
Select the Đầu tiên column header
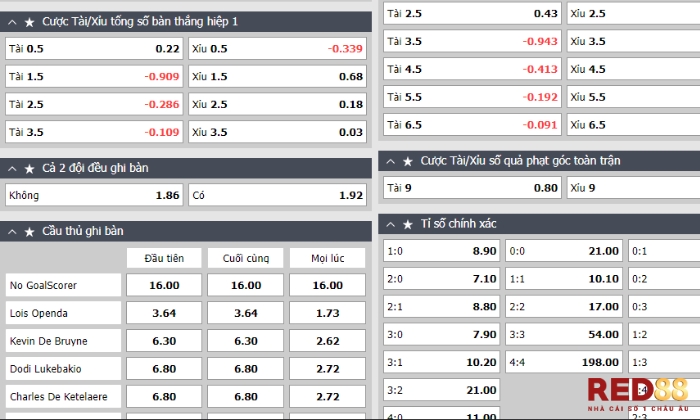pos(164,258)
